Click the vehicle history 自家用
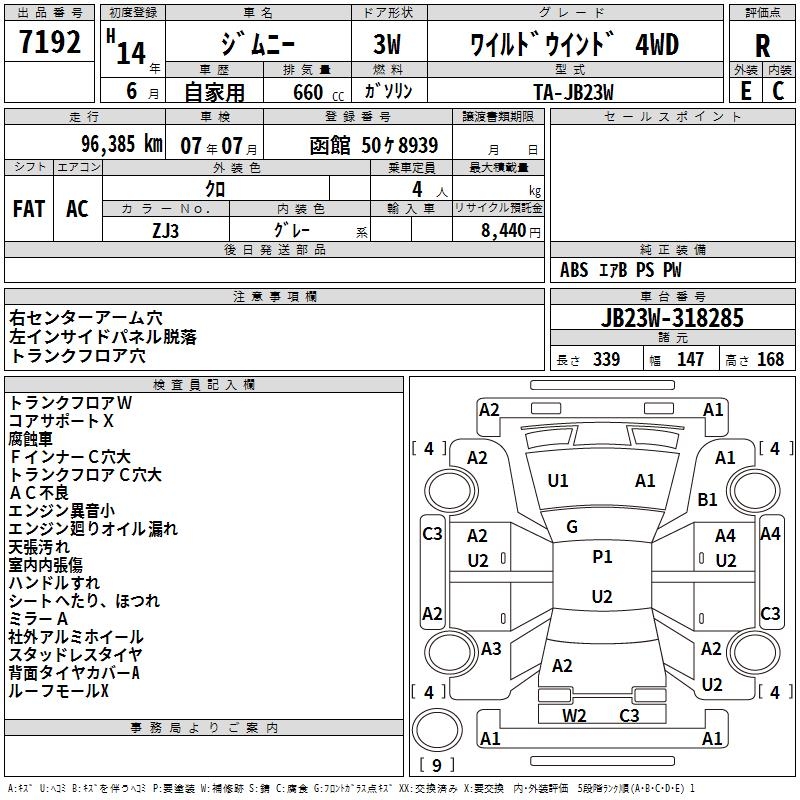 (214, 92)
